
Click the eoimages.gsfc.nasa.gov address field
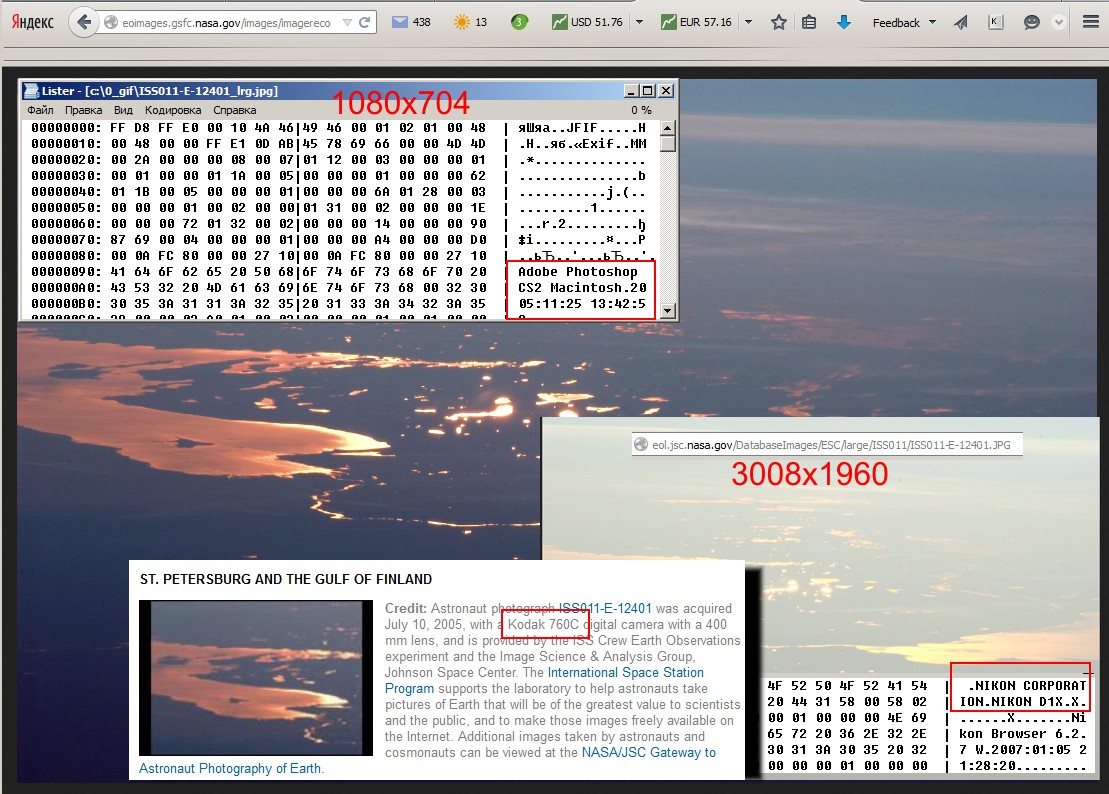click(226, 23)
